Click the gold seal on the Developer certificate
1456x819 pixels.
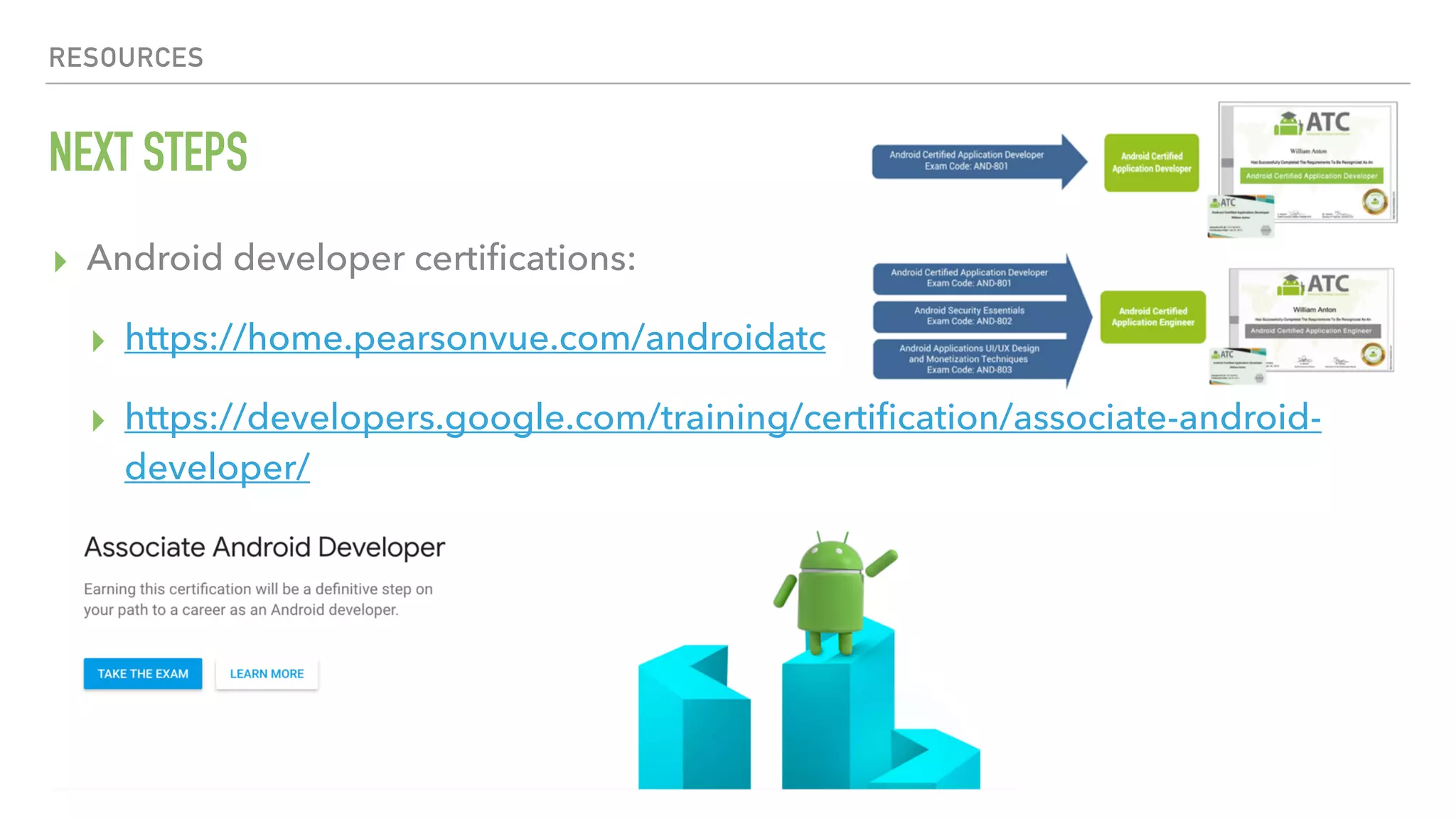point(1375,202)
